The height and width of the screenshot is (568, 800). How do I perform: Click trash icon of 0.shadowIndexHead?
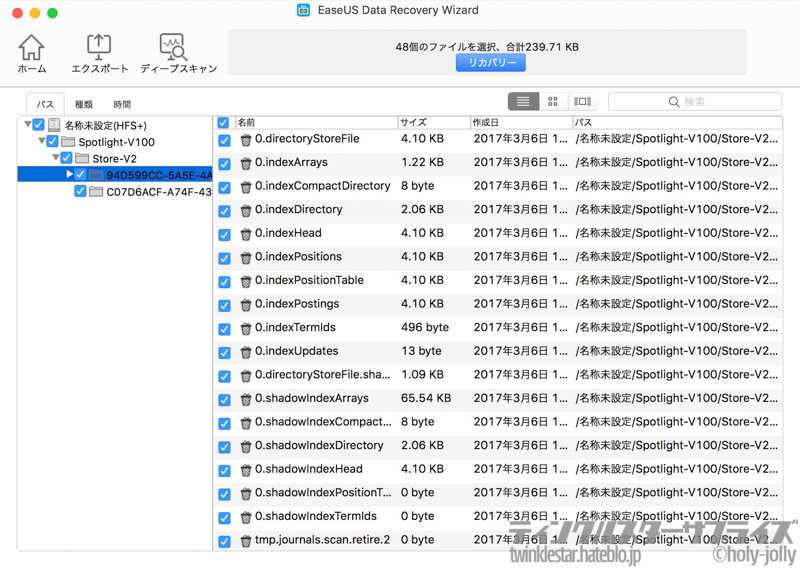click(x=246, y=470)
